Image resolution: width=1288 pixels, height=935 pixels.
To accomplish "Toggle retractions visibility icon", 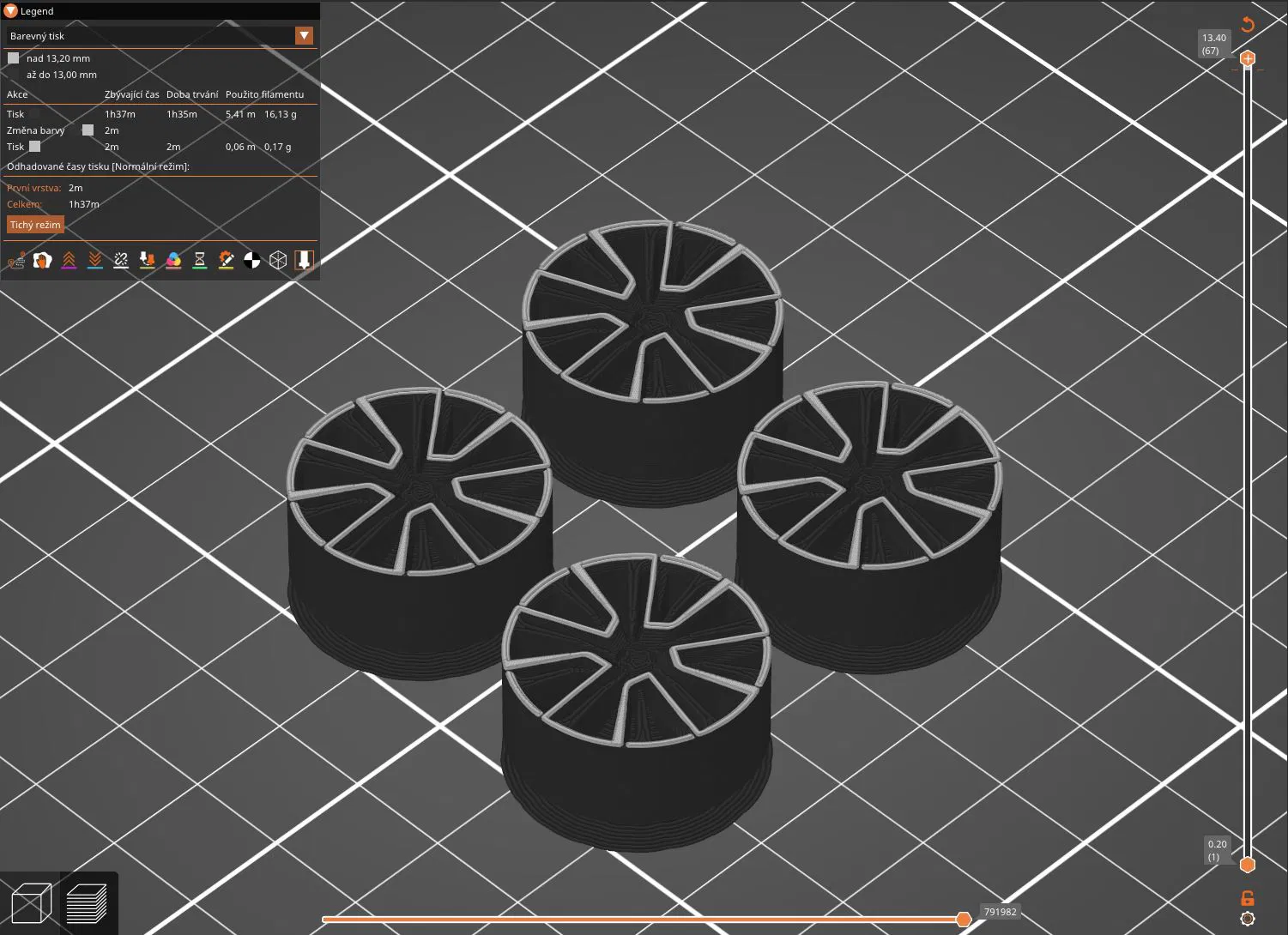I will coord(69,260).
